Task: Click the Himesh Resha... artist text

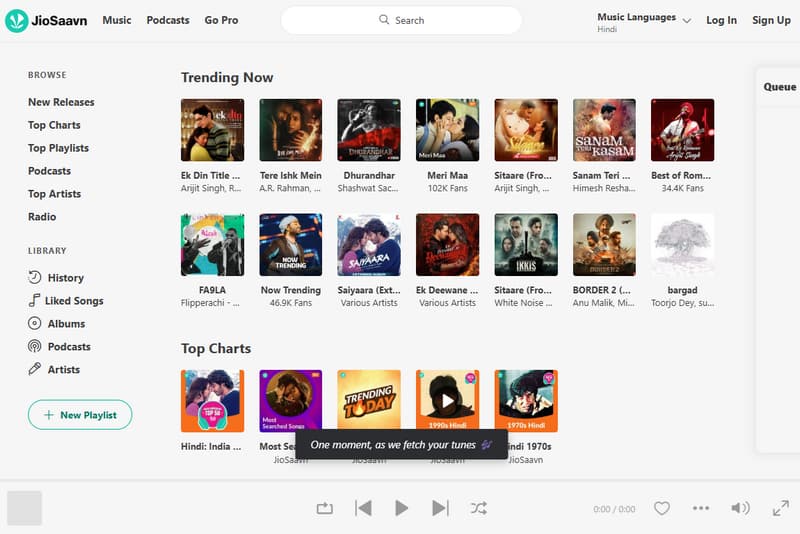Action: (604, 188)
